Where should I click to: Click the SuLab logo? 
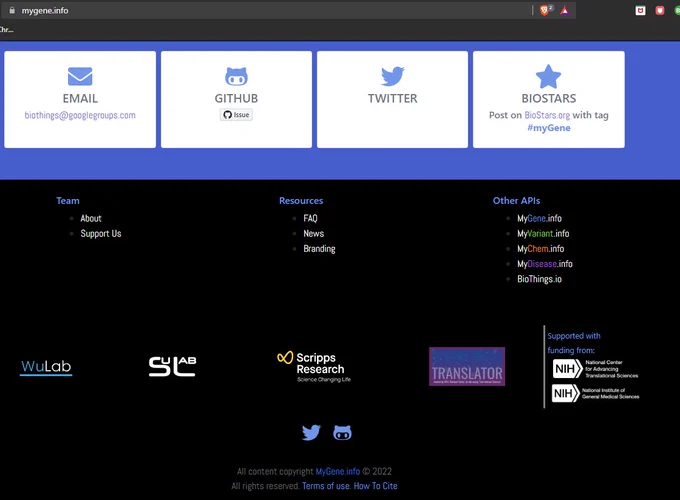tap(172, 366)
